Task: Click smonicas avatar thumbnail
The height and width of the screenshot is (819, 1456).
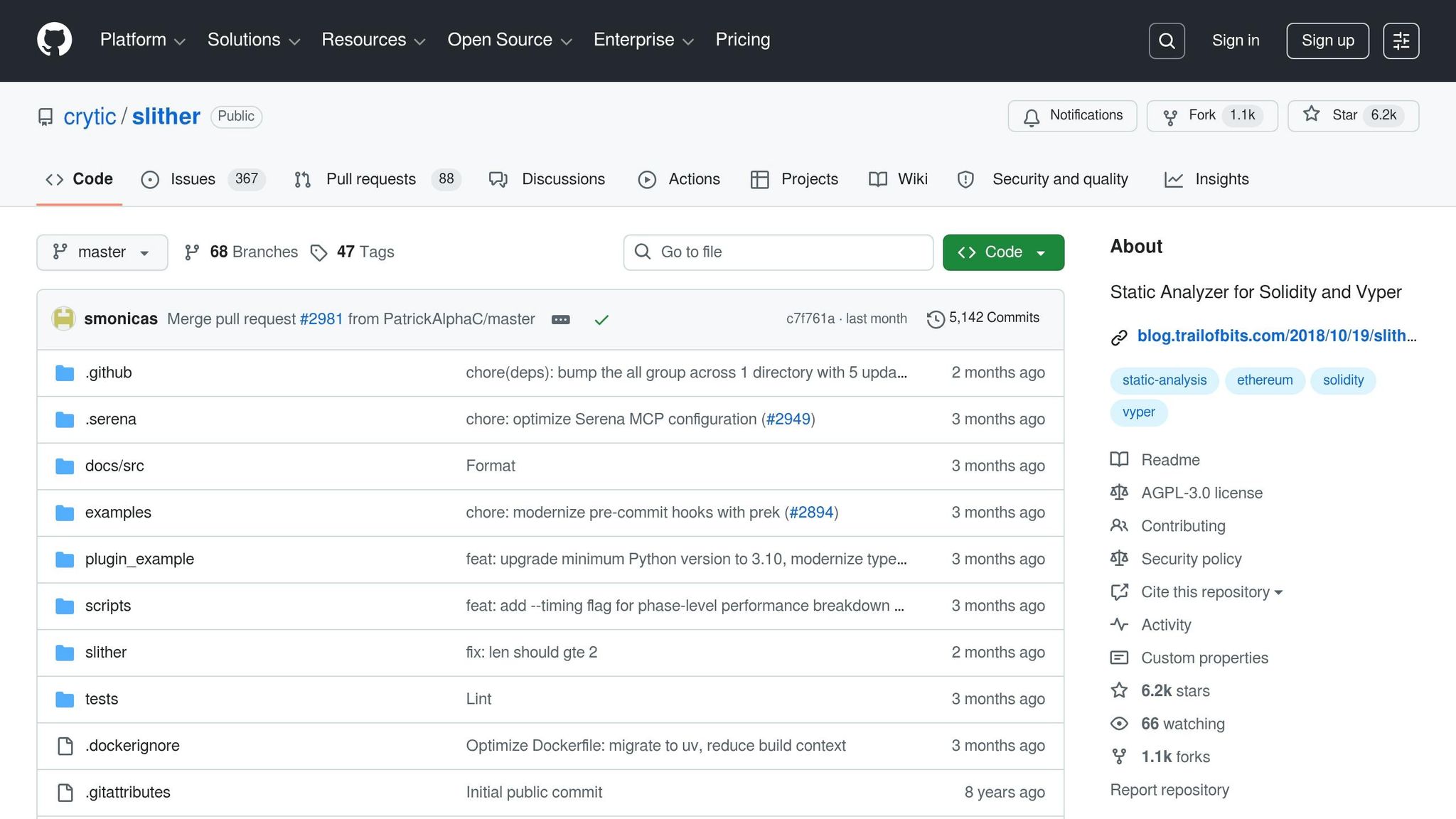Action: click(x=63, y=318)
